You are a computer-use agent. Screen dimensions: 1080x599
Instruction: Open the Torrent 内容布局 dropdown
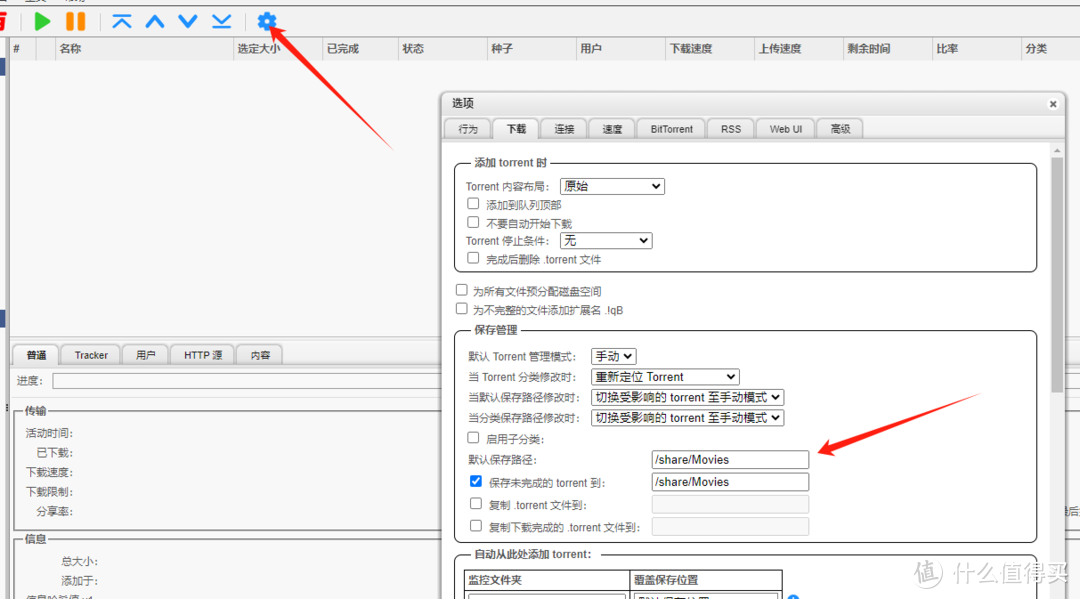coord(612,186)
